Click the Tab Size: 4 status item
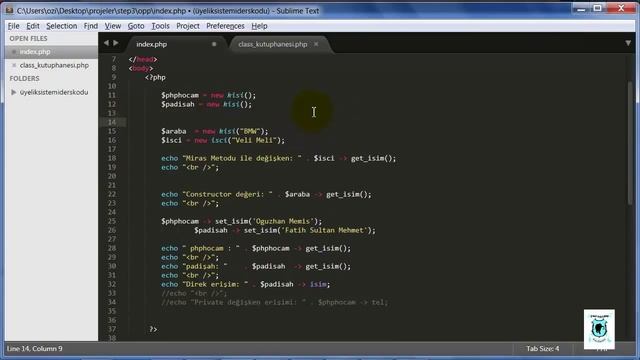This screenshot has height=360, width=640. pos(542,349)
